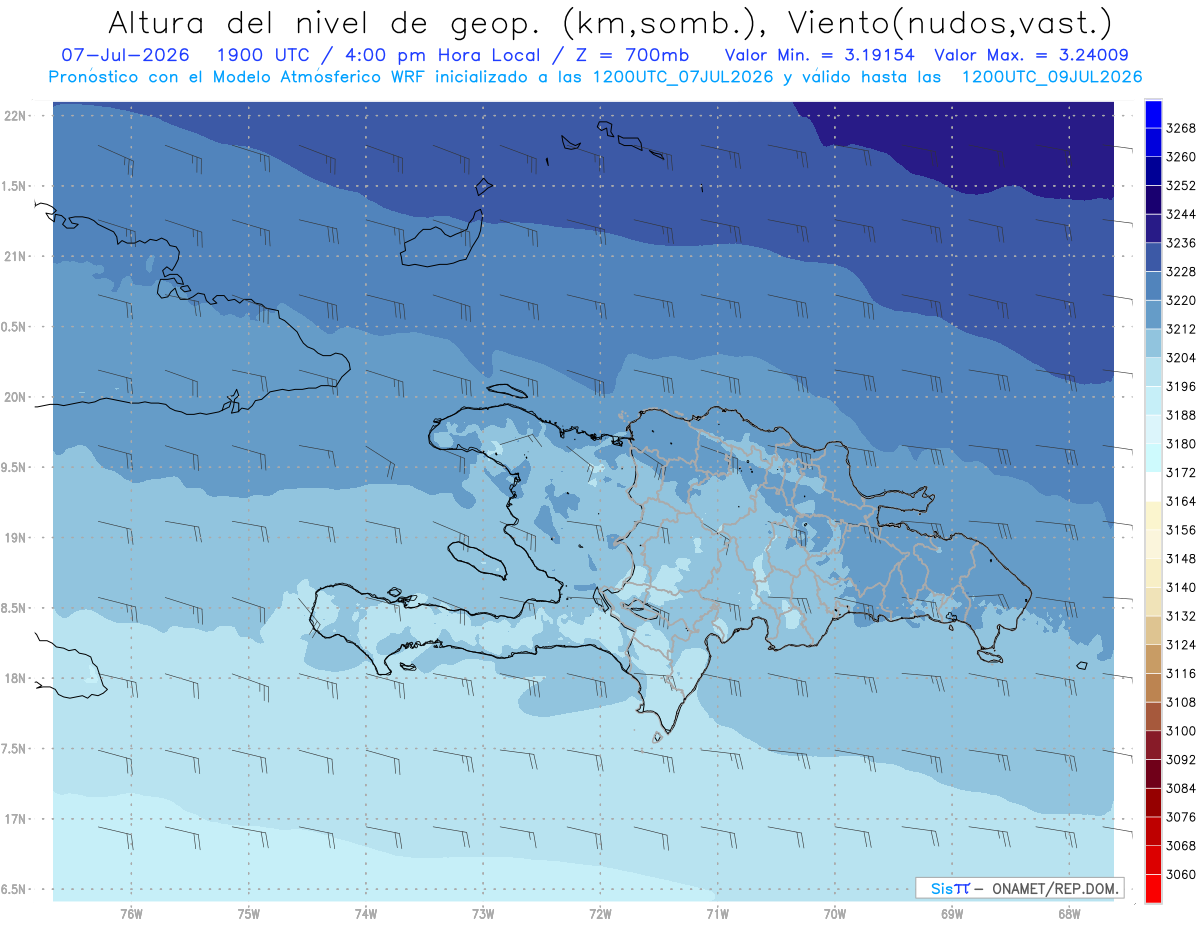
Task: Click the '3084' color bar value
Action: click(x=1181, y=788)
